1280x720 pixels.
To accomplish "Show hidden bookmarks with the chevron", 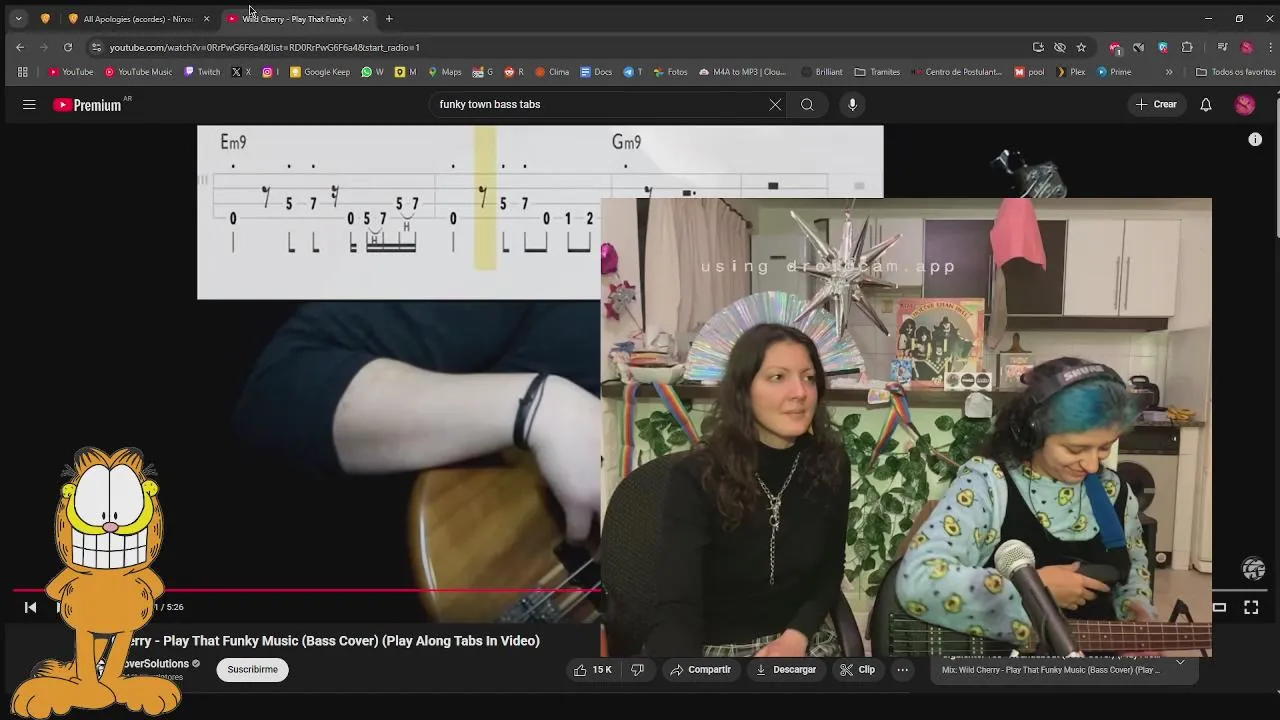I will pyautogui.click(x=1169, y=72).
